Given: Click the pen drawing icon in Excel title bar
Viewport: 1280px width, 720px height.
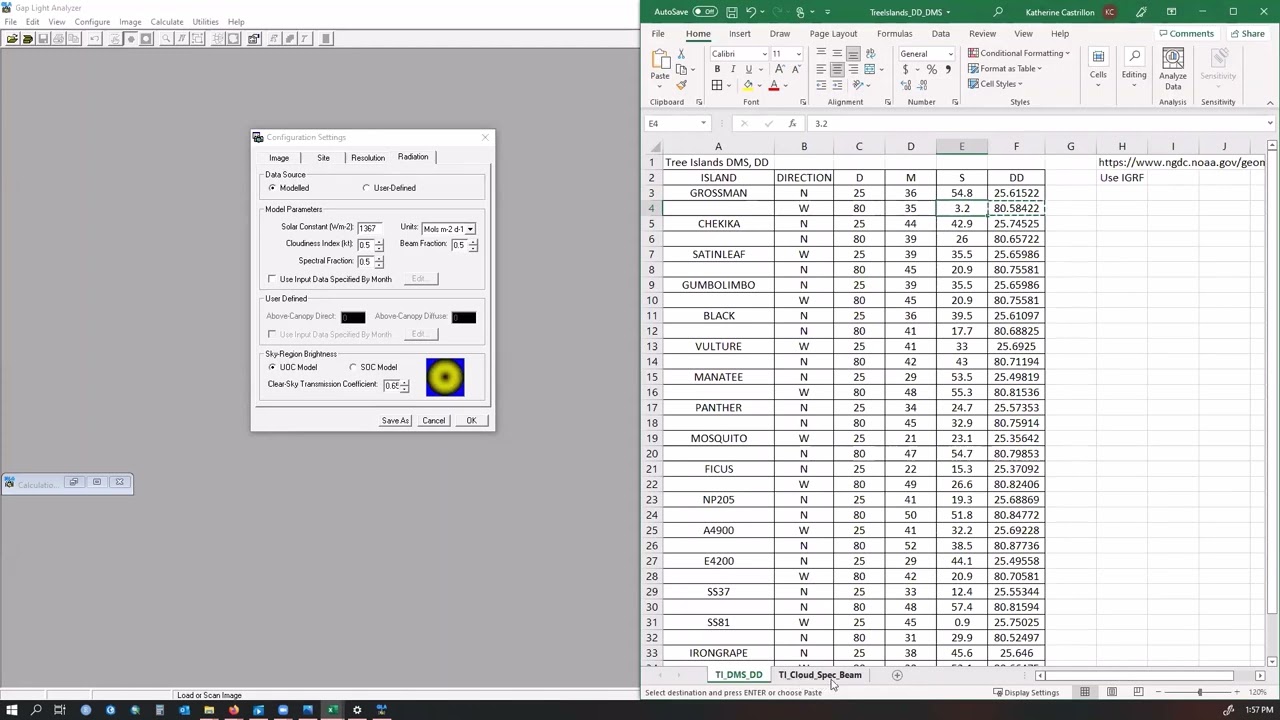Looking at the screenshot, I should (x=1142, y=12).
